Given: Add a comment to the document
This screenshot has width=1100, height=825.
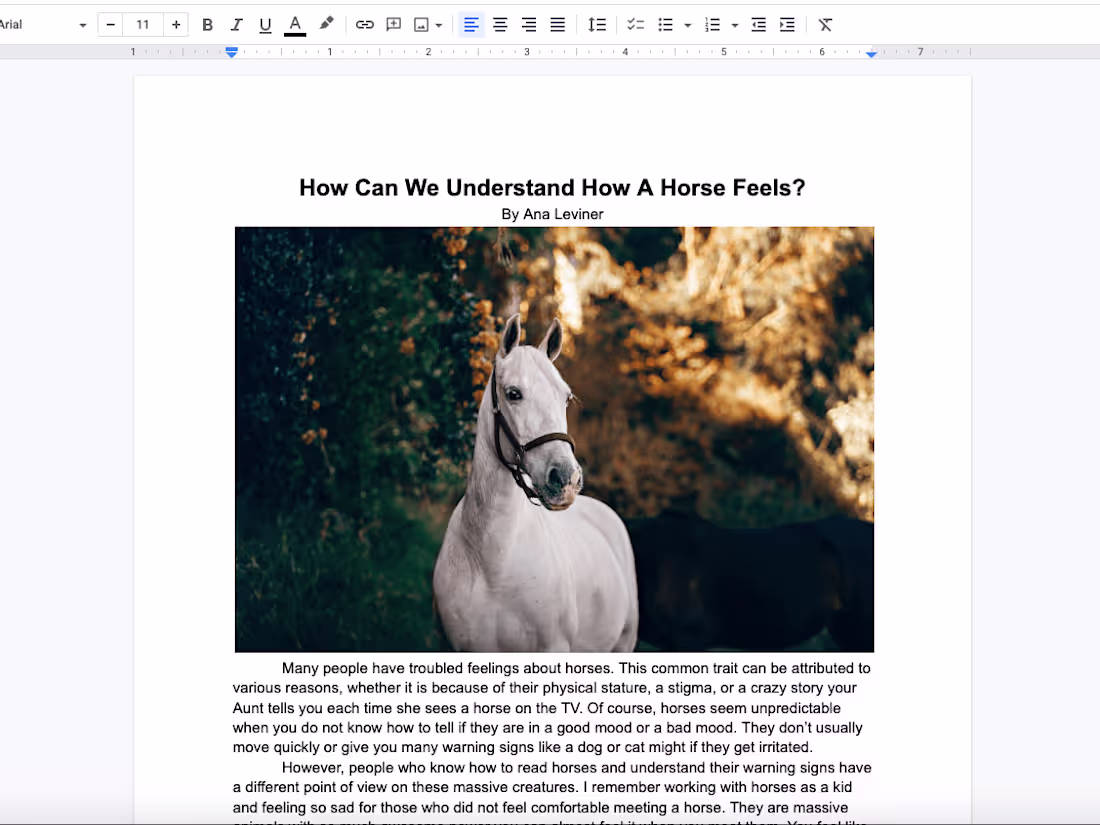Looking at the screenshot, I should [393, 24].
